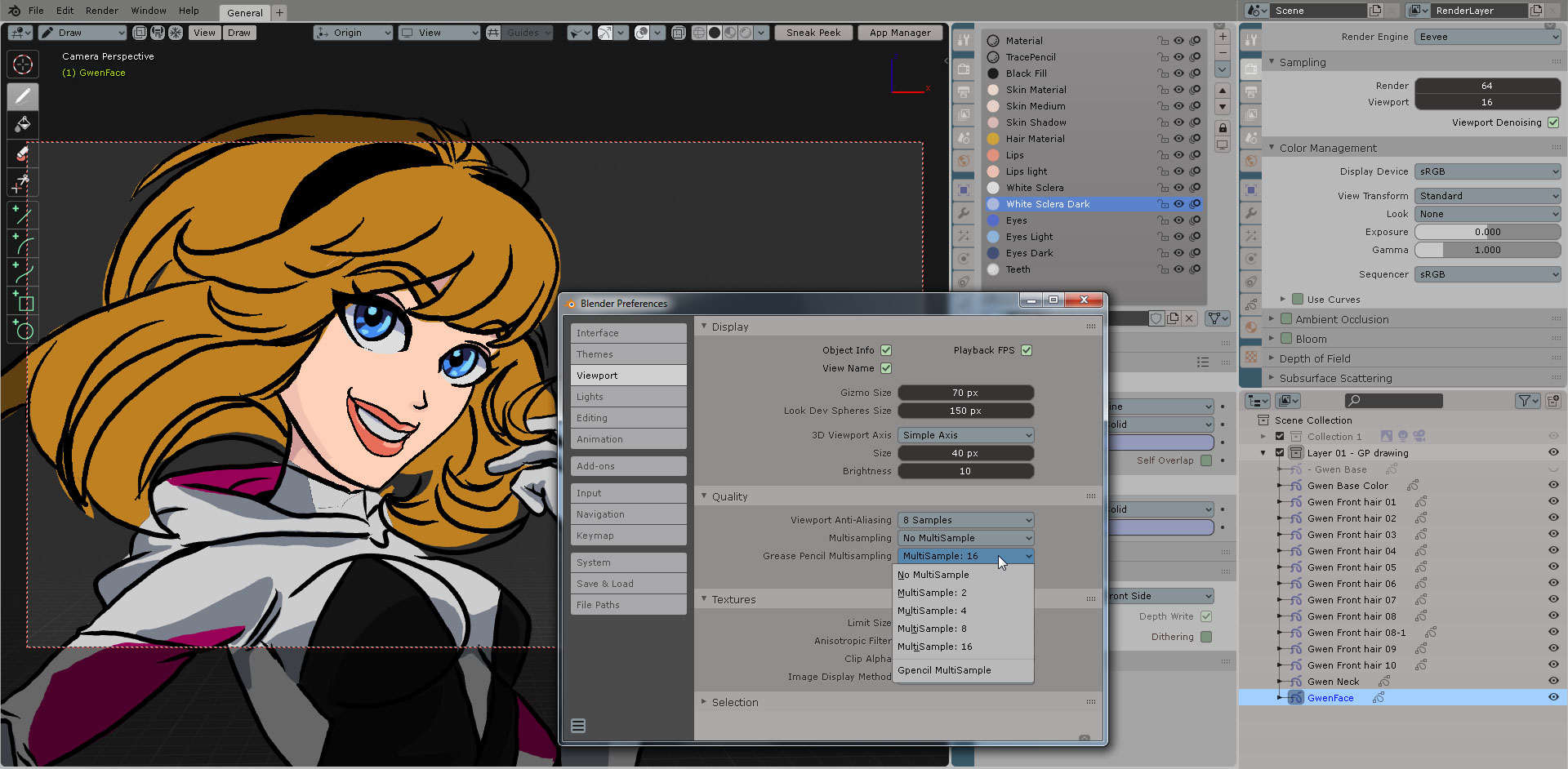Click the App Manager button
Screen dimensions: 1568x769
tap(900, 33)
